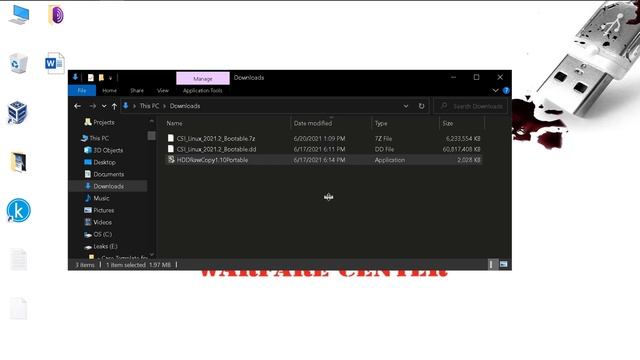Click navigation pane scrollbar thumb
The width and height of the screenshot is (640, 360).
(x=151, y=136)
